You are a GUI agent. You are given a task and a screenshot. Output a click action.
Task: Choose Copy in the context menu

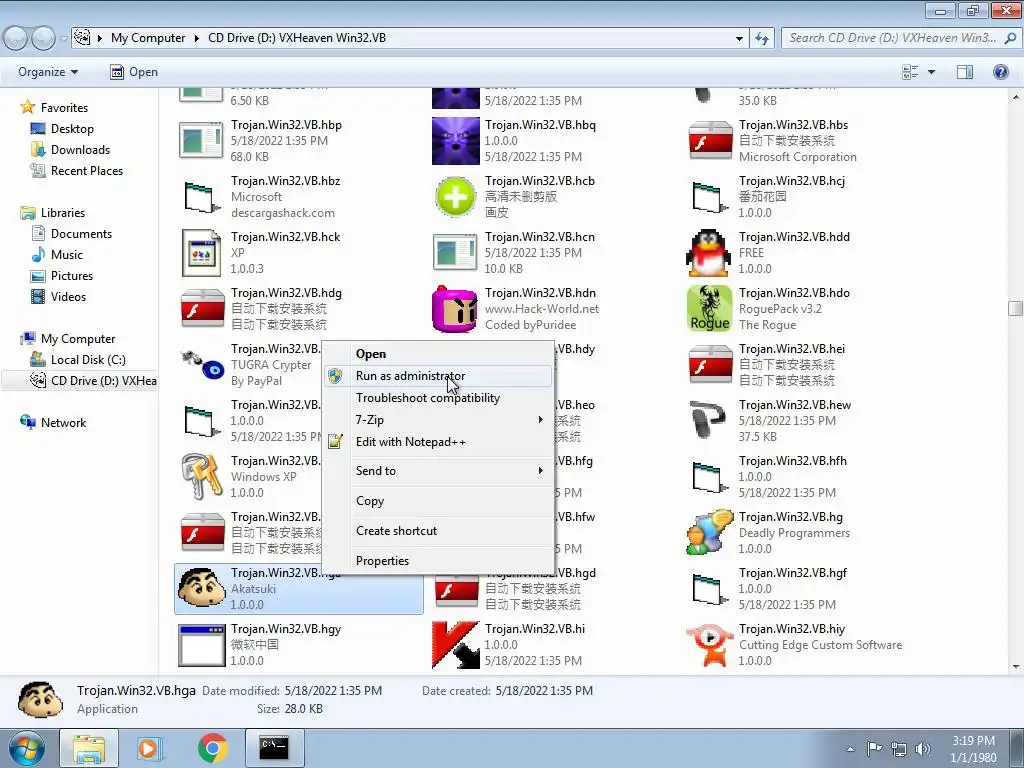pyautogui.click(x=370, y=501)
